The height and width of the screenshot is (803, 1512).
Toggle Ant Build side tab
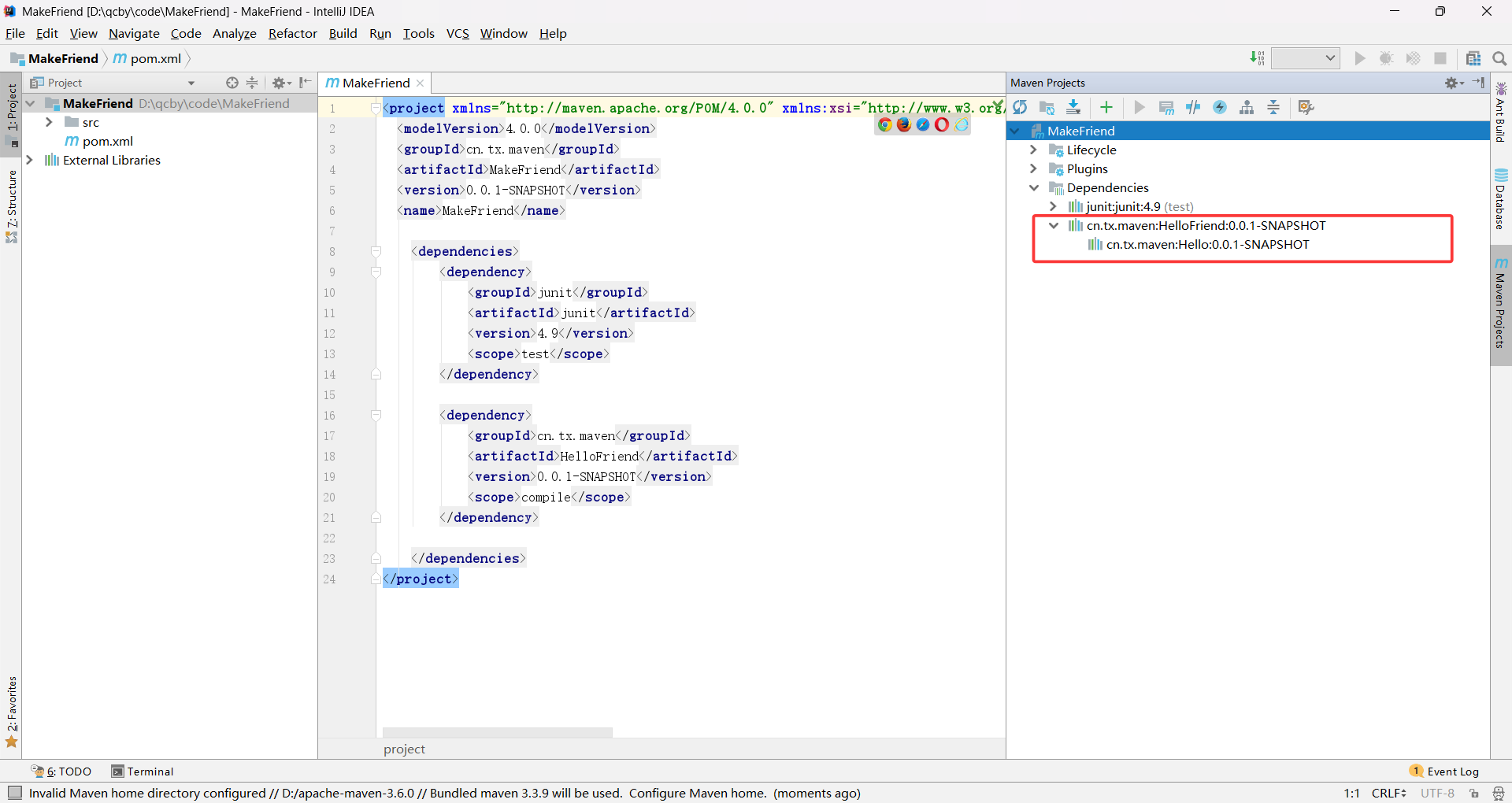click(x=1501, y=112)
